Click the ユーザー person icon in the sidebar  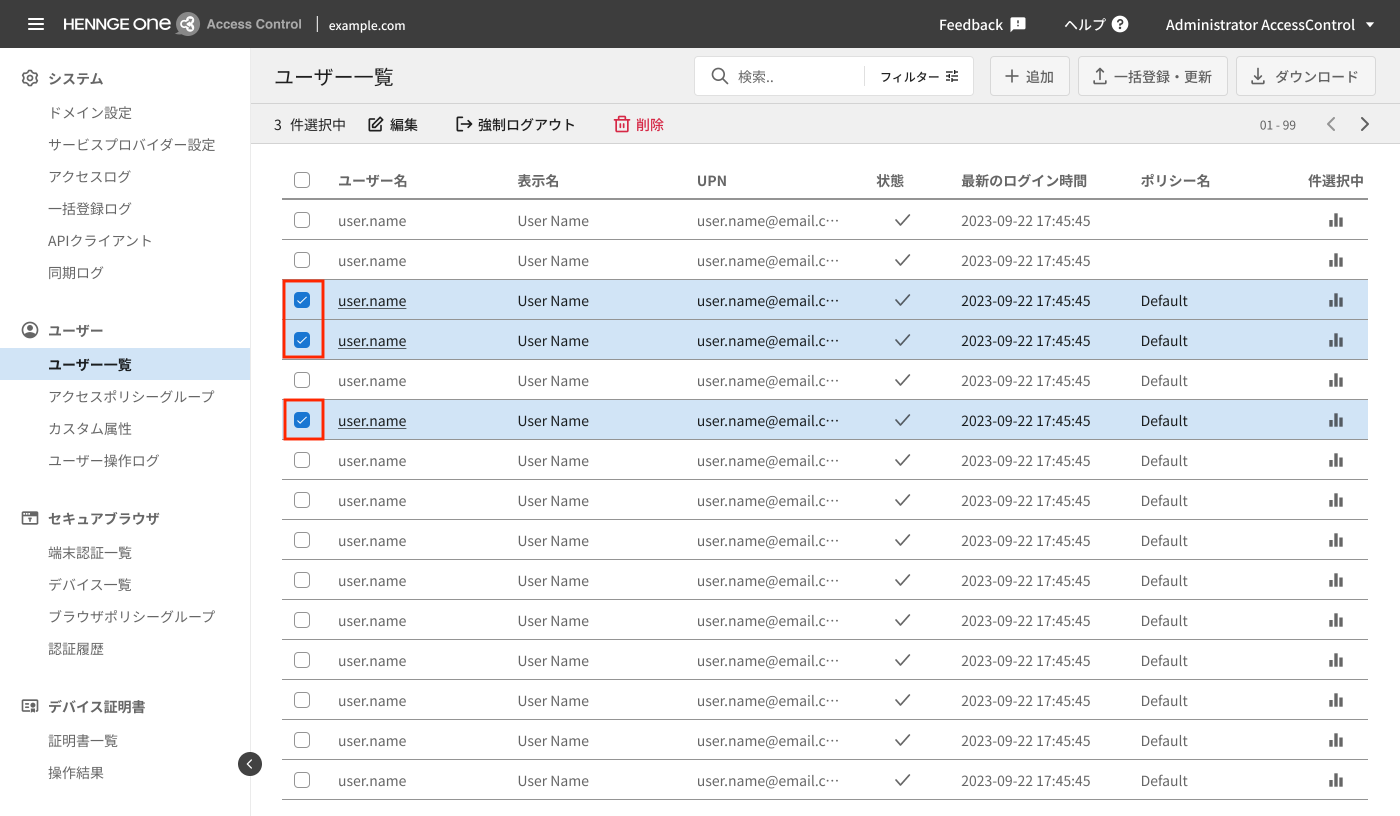pyautogui.click(x=30, y=330)
